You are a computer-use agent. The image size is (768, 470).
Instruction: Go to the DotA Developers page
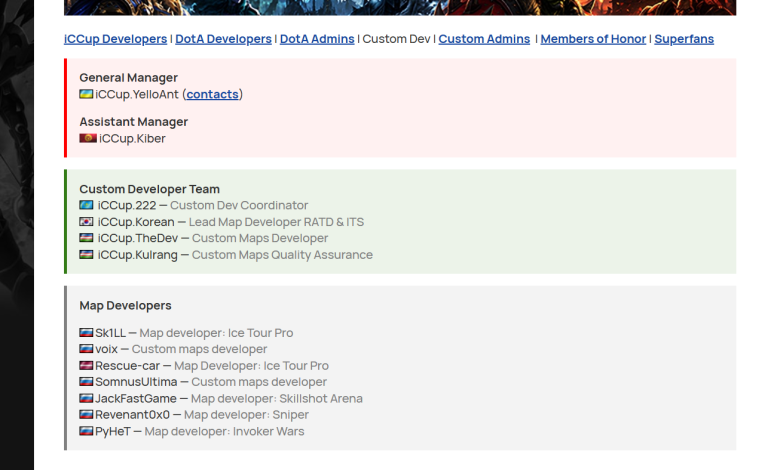(x=223, y=39)
